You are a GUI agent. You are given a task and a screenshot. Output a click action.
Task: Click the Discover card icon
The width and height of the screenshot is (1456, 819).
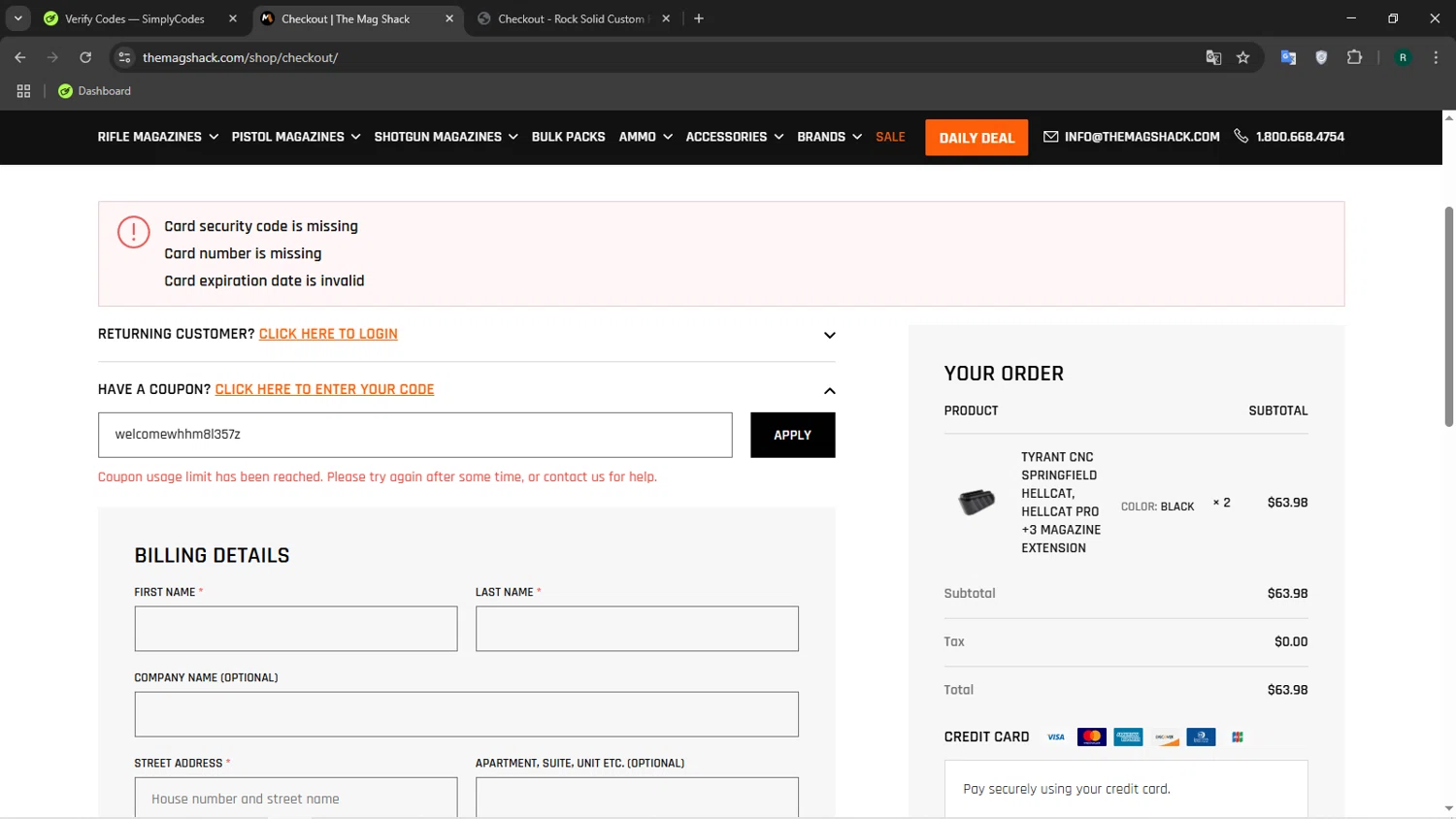[1165, 737]
